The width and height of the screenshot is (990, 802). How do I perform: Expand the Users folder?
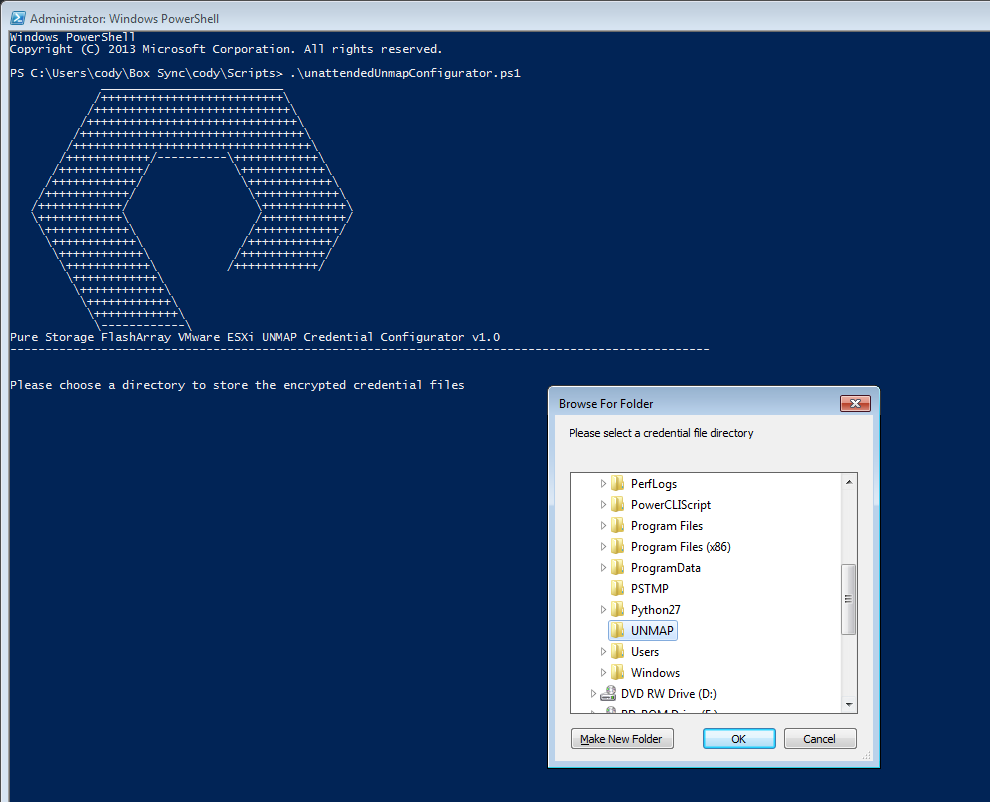[x=603, y=651]
